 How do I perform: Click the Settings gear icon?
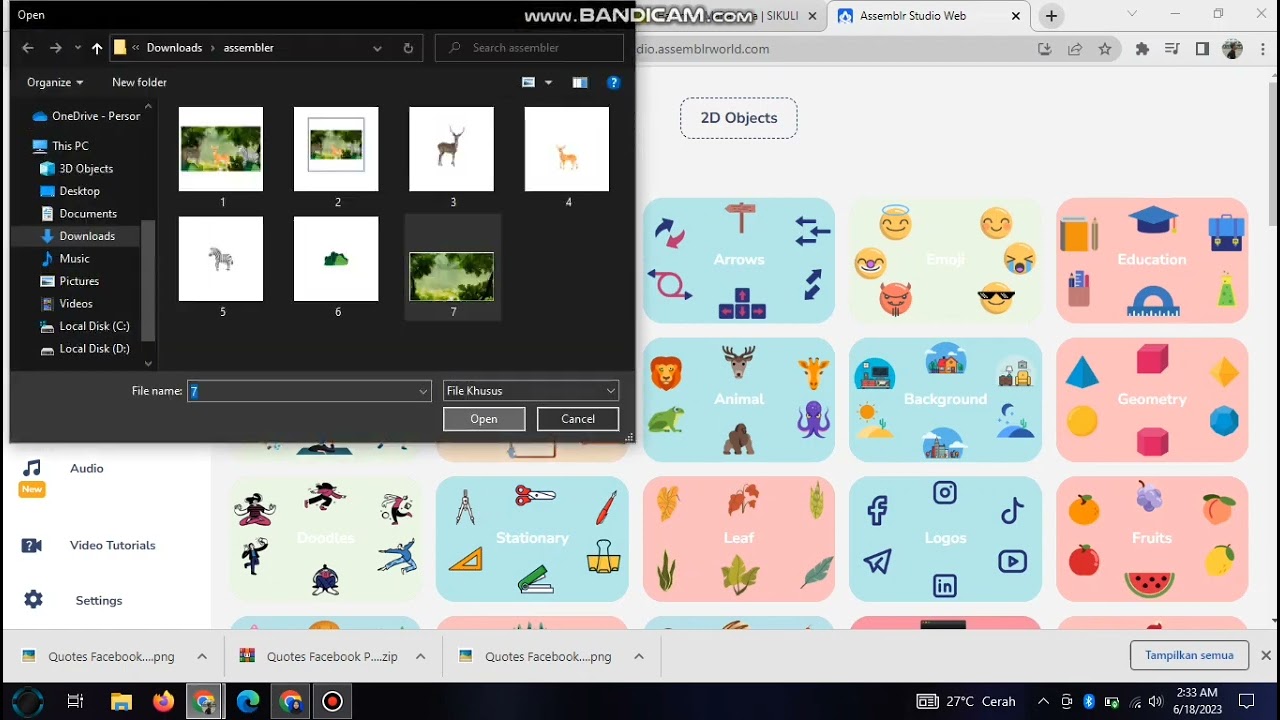tap(33, 600)
